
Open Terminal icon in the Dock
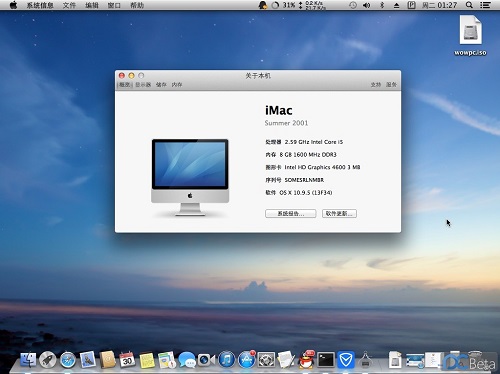(x=326, y=360)
